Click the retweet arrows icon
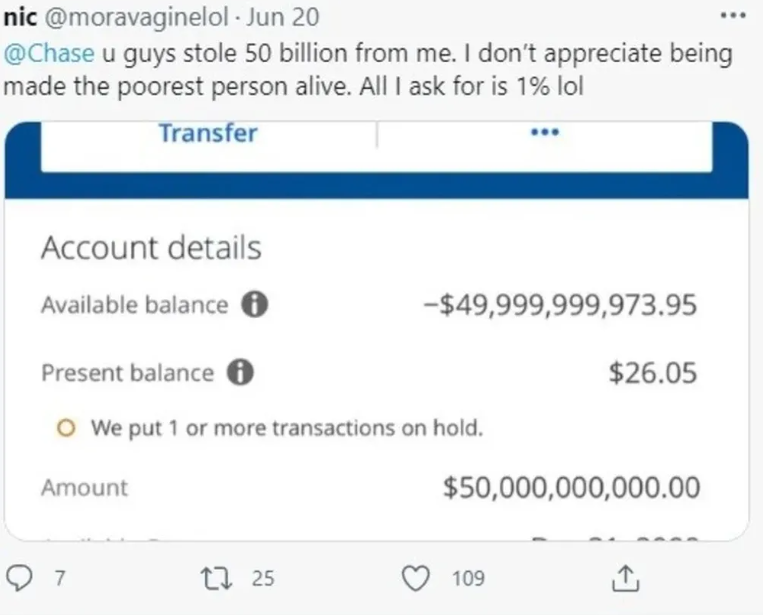This screenshot has width=763, height=615. click(x=215, y=578)
